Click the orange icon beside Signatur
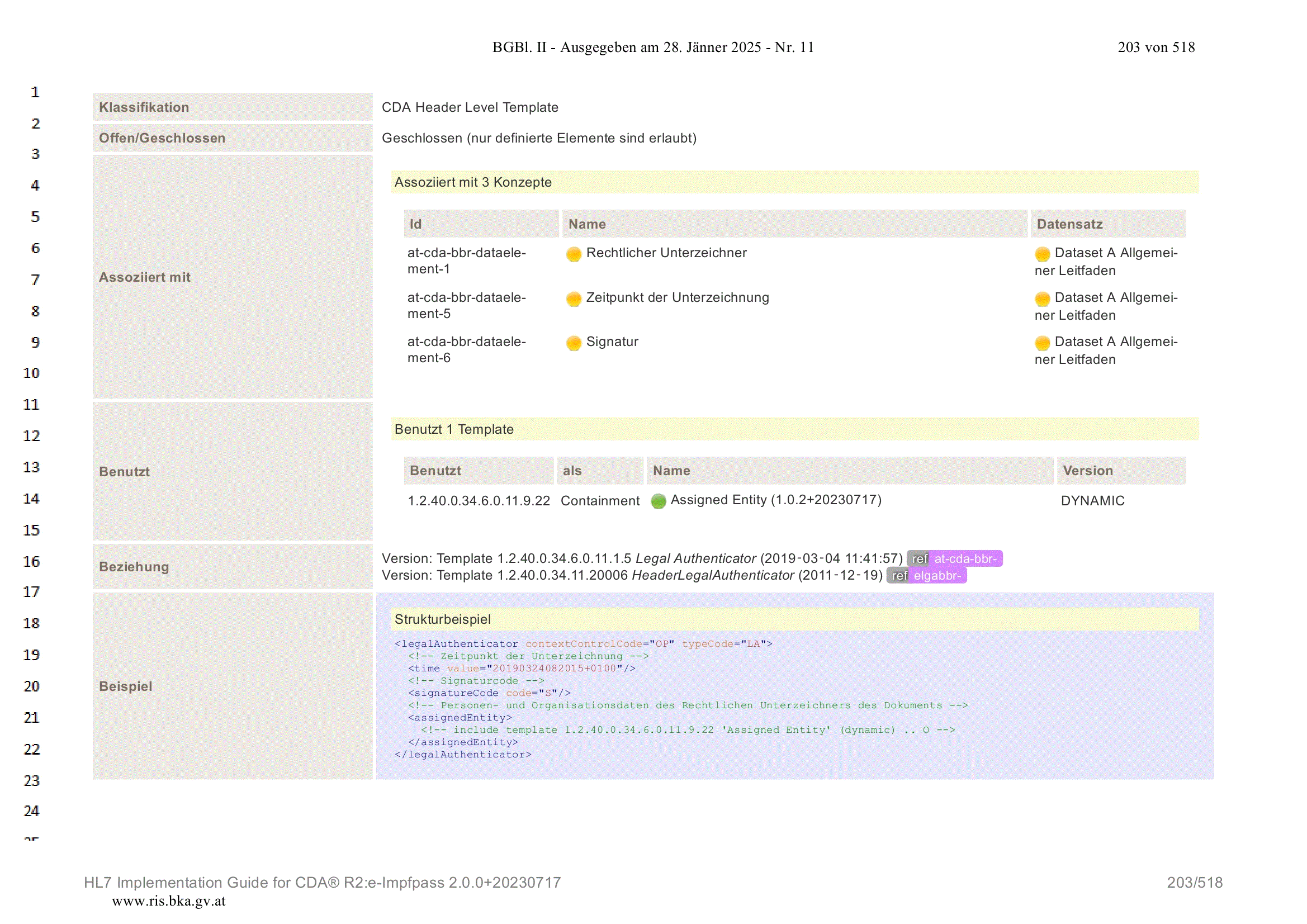This screenshot has height=924, width=1307. click(x=574, y=343)
